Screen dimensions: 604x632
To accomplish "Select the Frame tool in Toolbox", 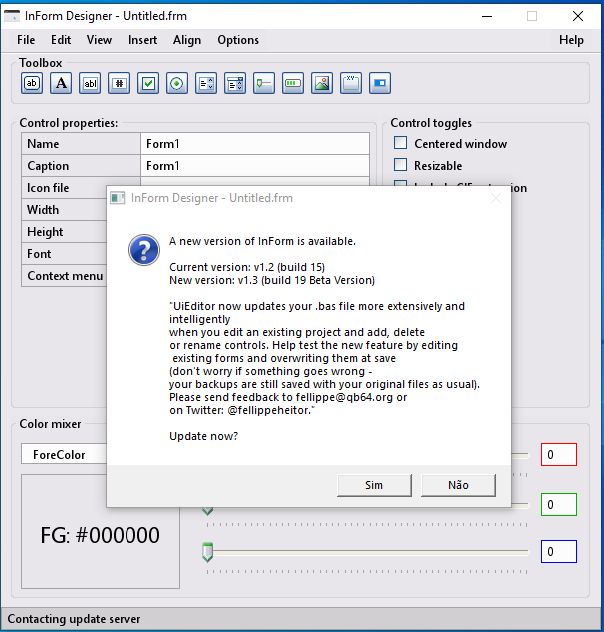I will 351,83.
